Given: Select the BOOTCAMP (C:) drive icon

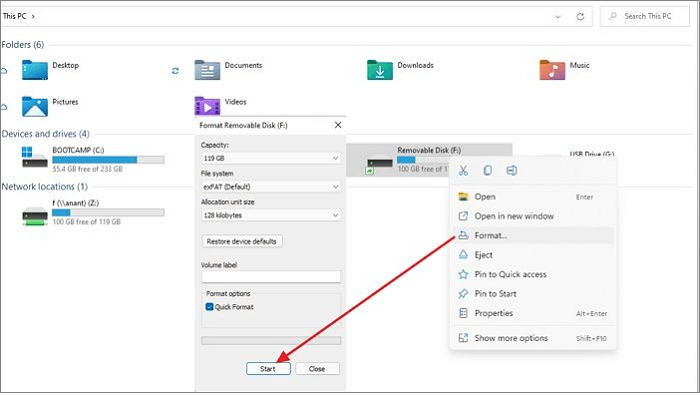Looking at the screenshot, I should click(x=34, y=158).
